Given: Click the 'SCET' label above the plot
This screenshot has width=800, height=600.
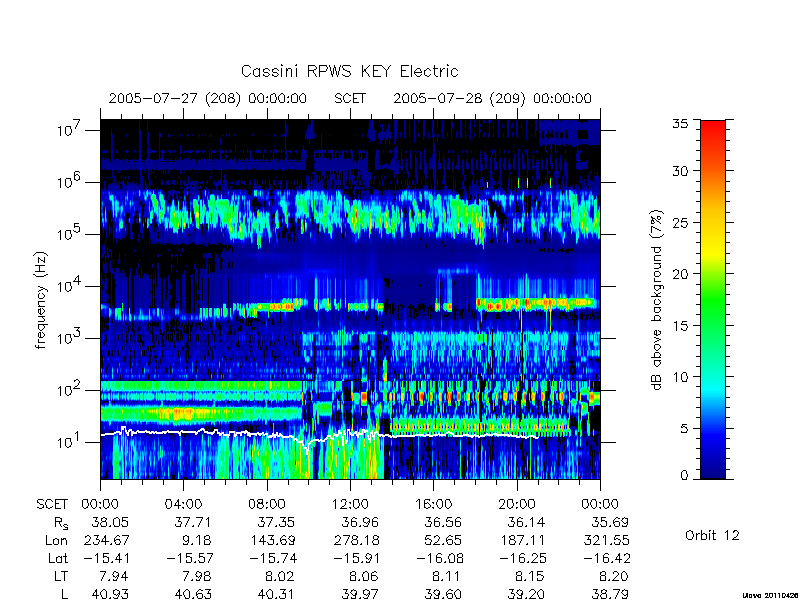Looking at the screenshot, I should [x=350, y=98].
